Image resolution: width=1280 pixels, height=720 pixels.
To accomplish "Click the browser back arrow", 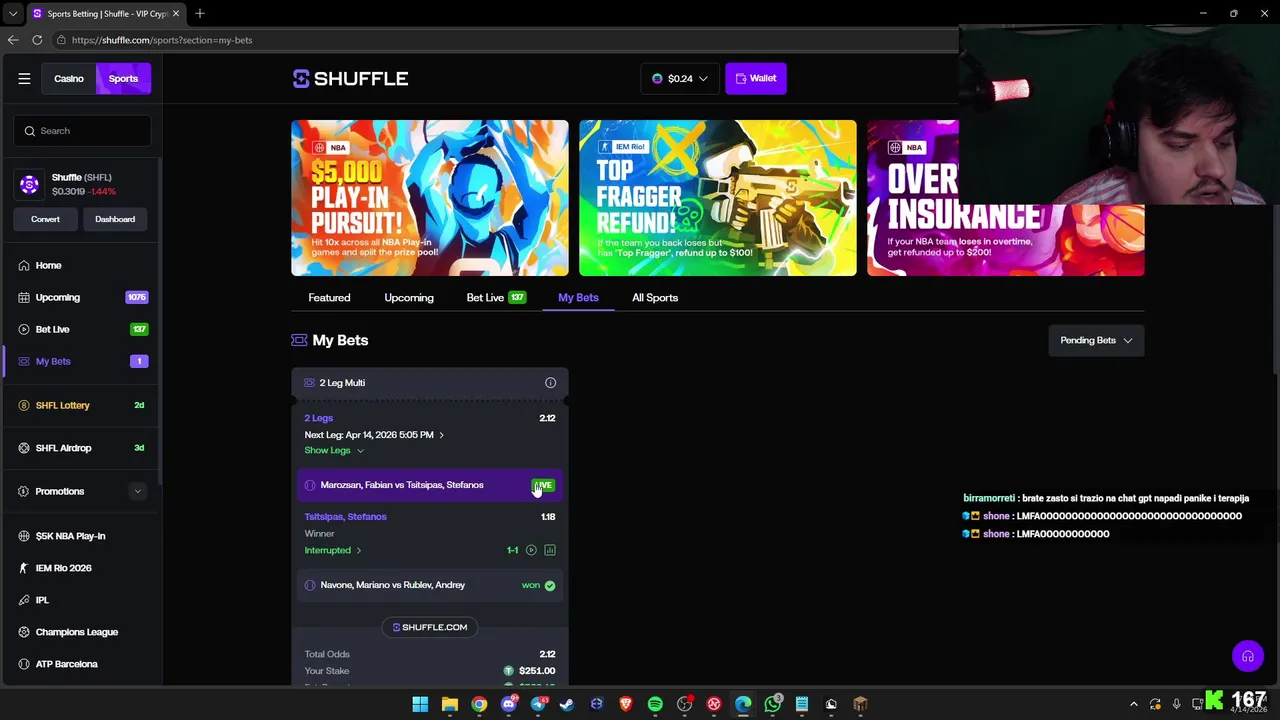I will click(12, 40).
